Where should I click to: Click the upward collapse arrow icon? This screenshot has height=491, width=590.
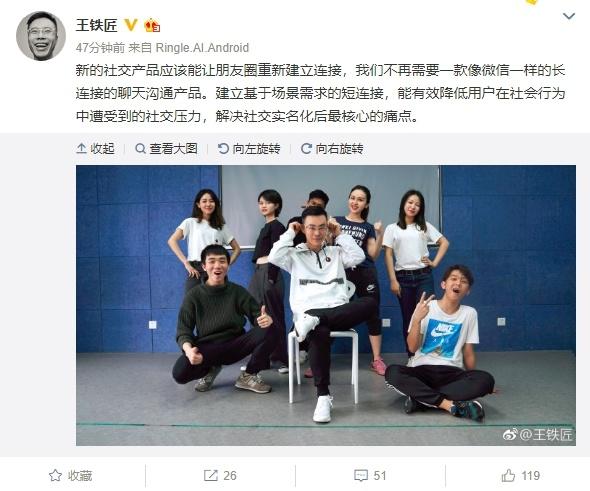coord(81,149)
